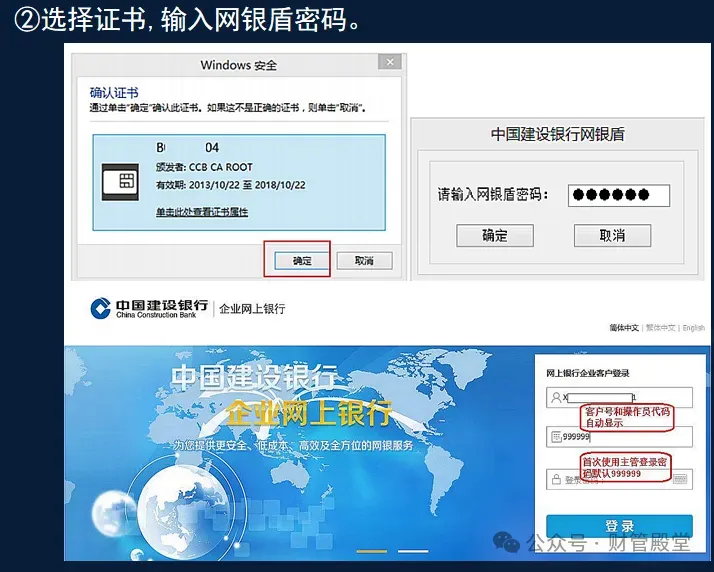The height and width of the screenshot is (572, 714).
Task: Click the lock icon in password field
Action: tap(556, 480)
